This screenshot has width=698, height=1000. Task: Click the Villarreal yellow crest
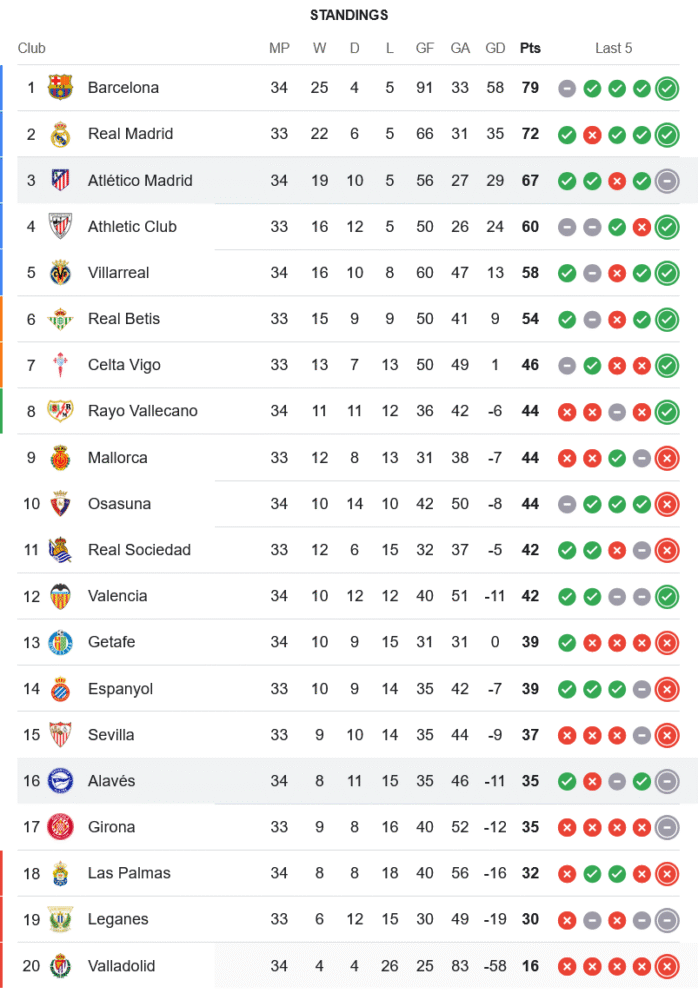(60, 272)
